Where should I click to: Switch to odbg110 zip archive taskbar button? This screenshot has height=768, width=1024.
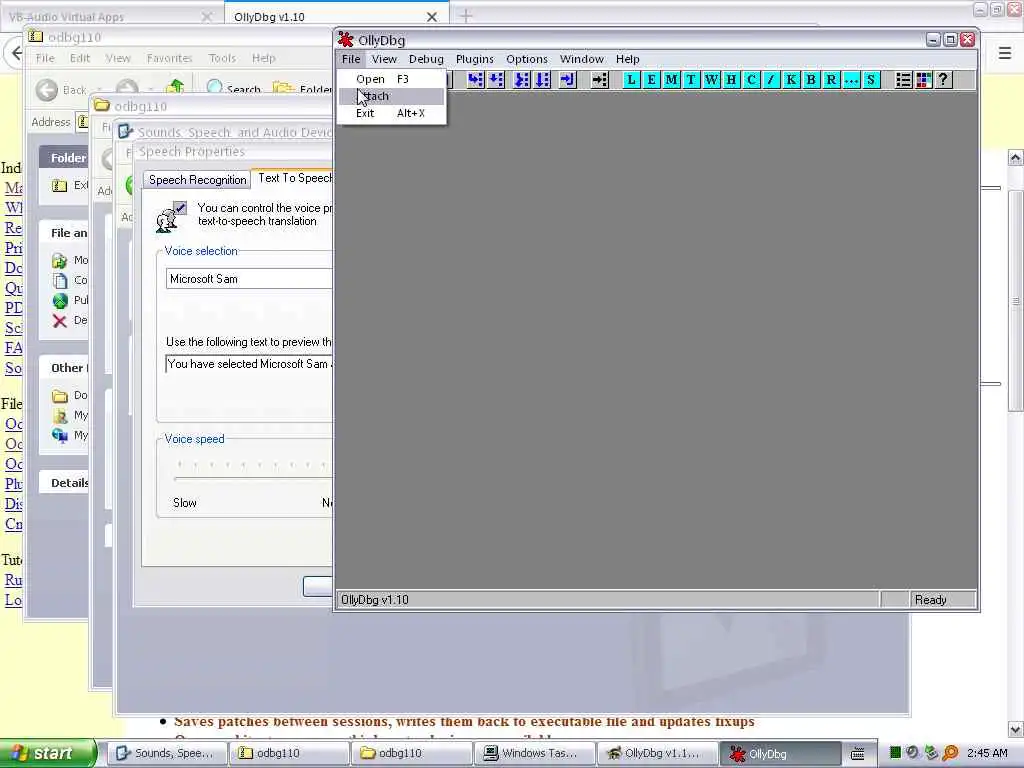pyautogui.click(x=289, y=753)
